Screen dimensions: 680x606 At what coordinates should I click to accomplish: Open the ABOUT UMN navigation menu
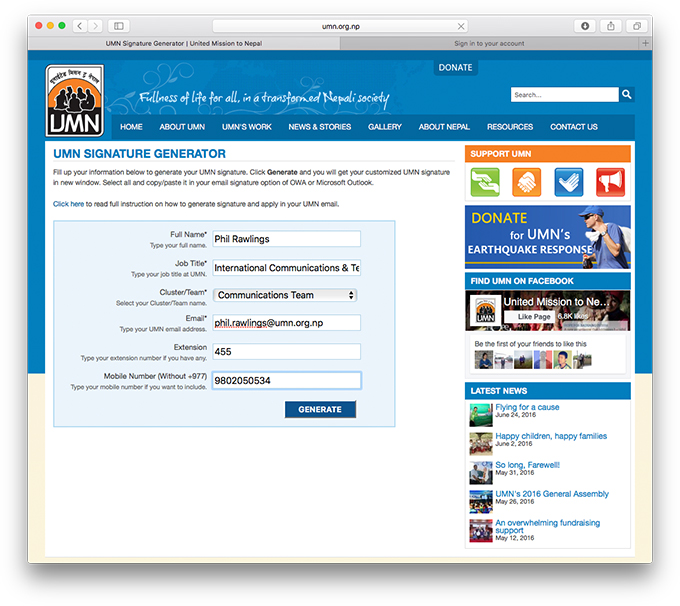coord(182,127)
